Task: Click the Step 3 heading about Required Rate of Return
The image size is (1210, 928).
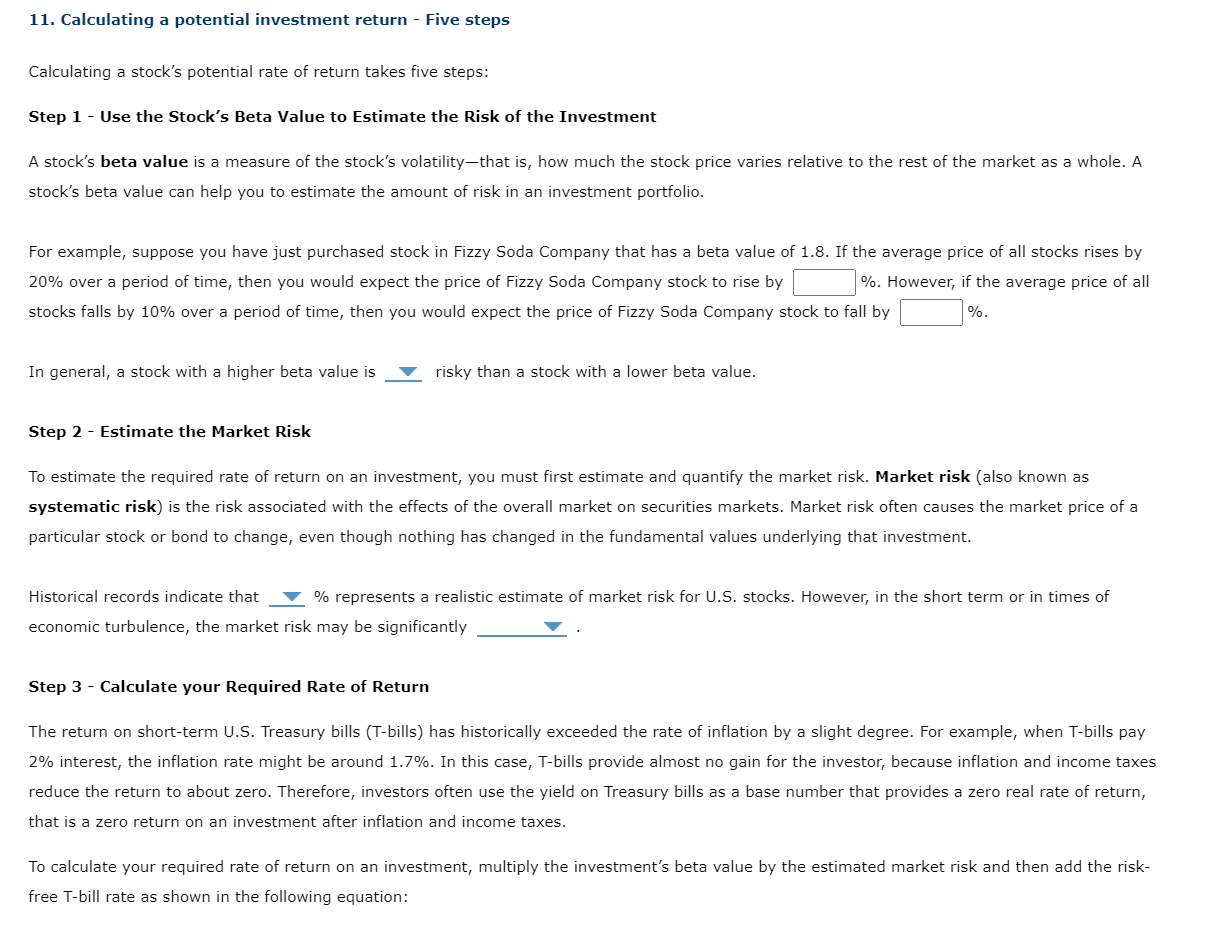Action: pos(229,686)
